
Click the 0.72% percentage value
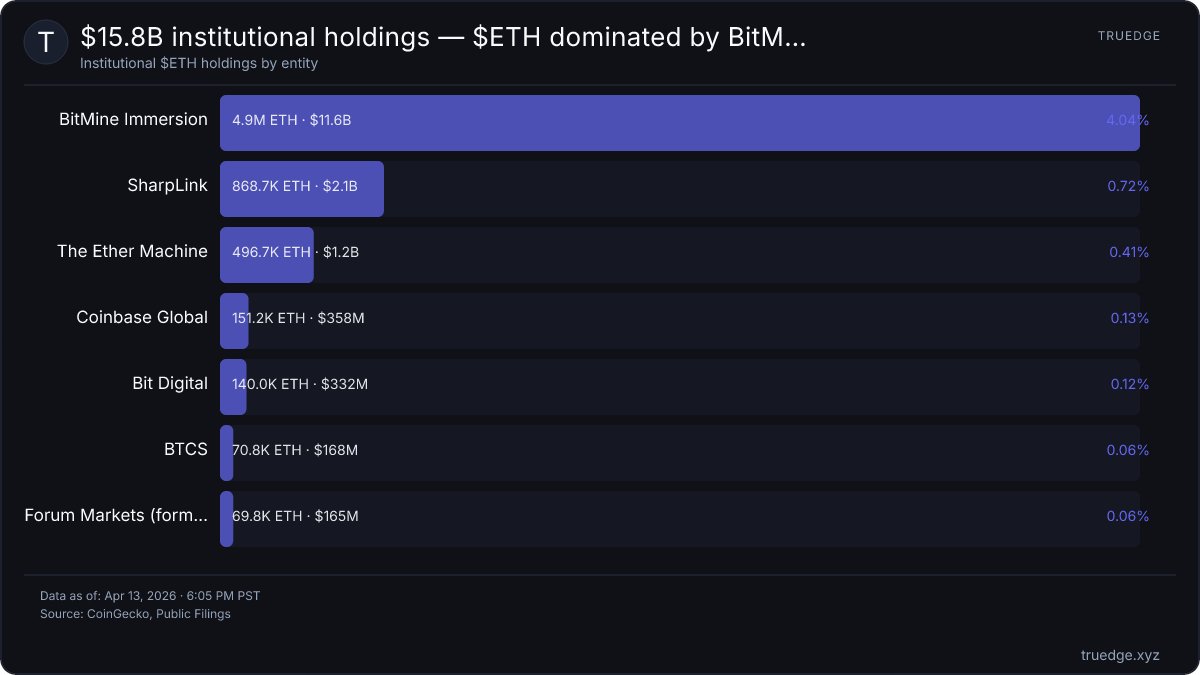click(1128, 186)
